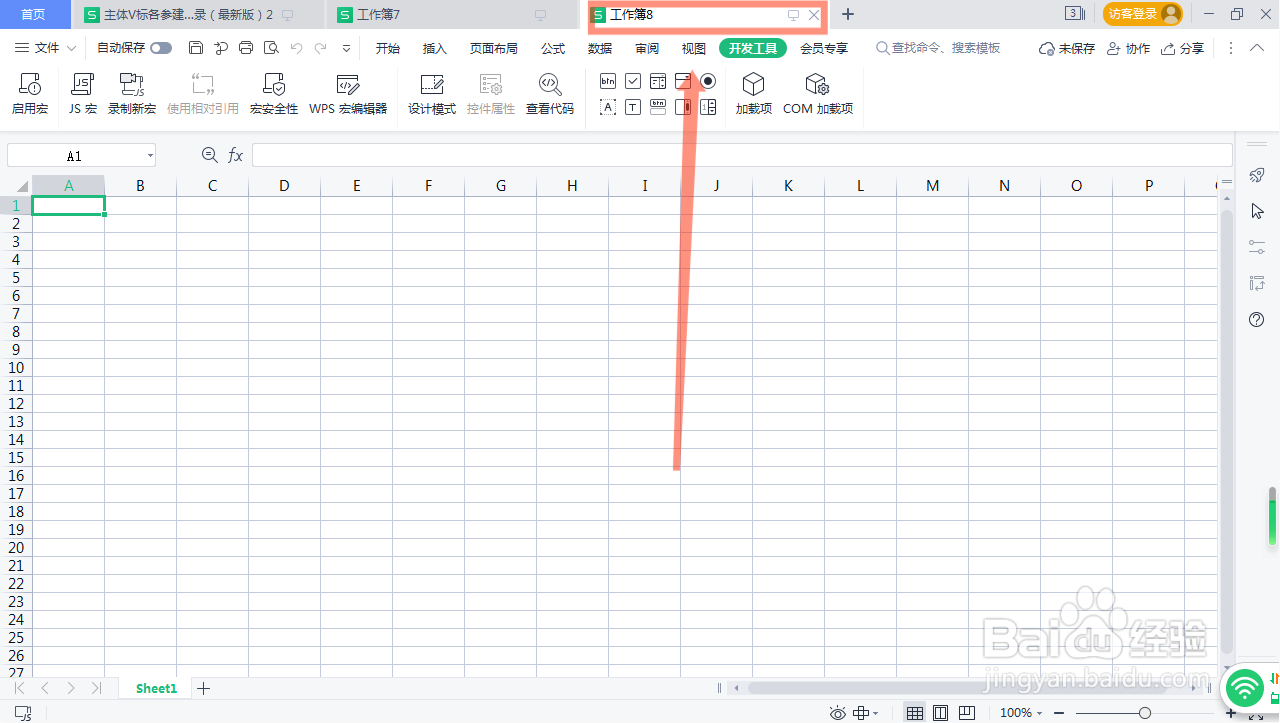This screenshot has height=723, width=1280.
Task: Open COM 加载项 add-ins manager
Action: pos(818,93)
